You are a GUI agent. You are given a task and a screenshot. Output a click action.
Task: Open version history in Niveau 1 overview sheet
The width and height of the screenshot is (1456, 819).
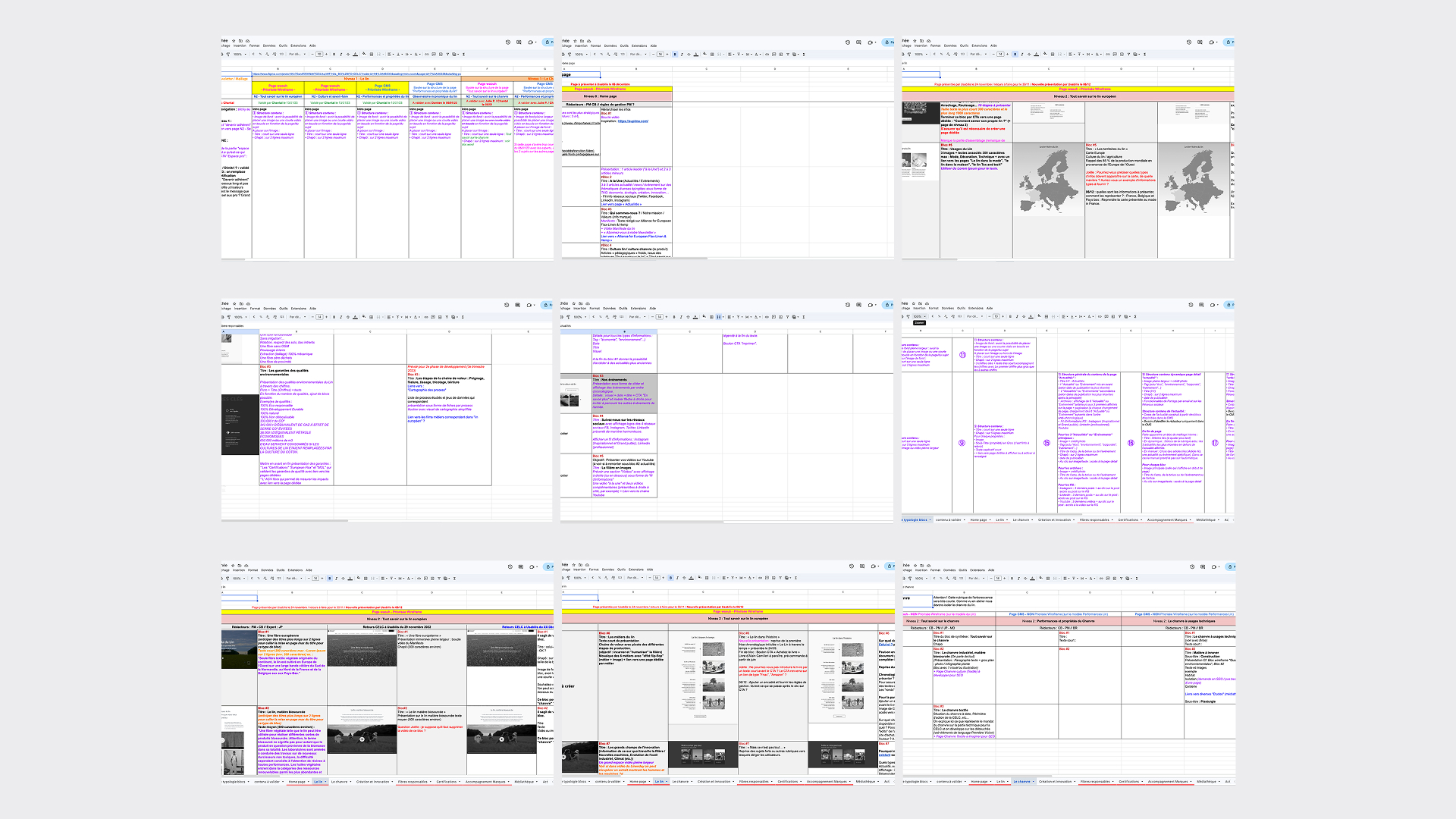pyautogui.click(x=508, y=42)
